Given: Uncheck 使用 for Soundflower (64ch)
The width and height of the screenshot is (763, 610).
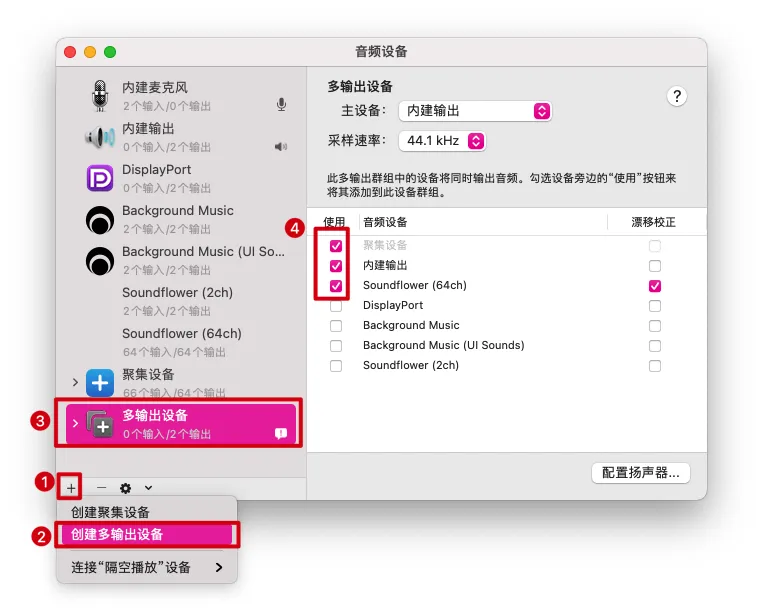Looking at the screenshot, I should coord(336,286).
